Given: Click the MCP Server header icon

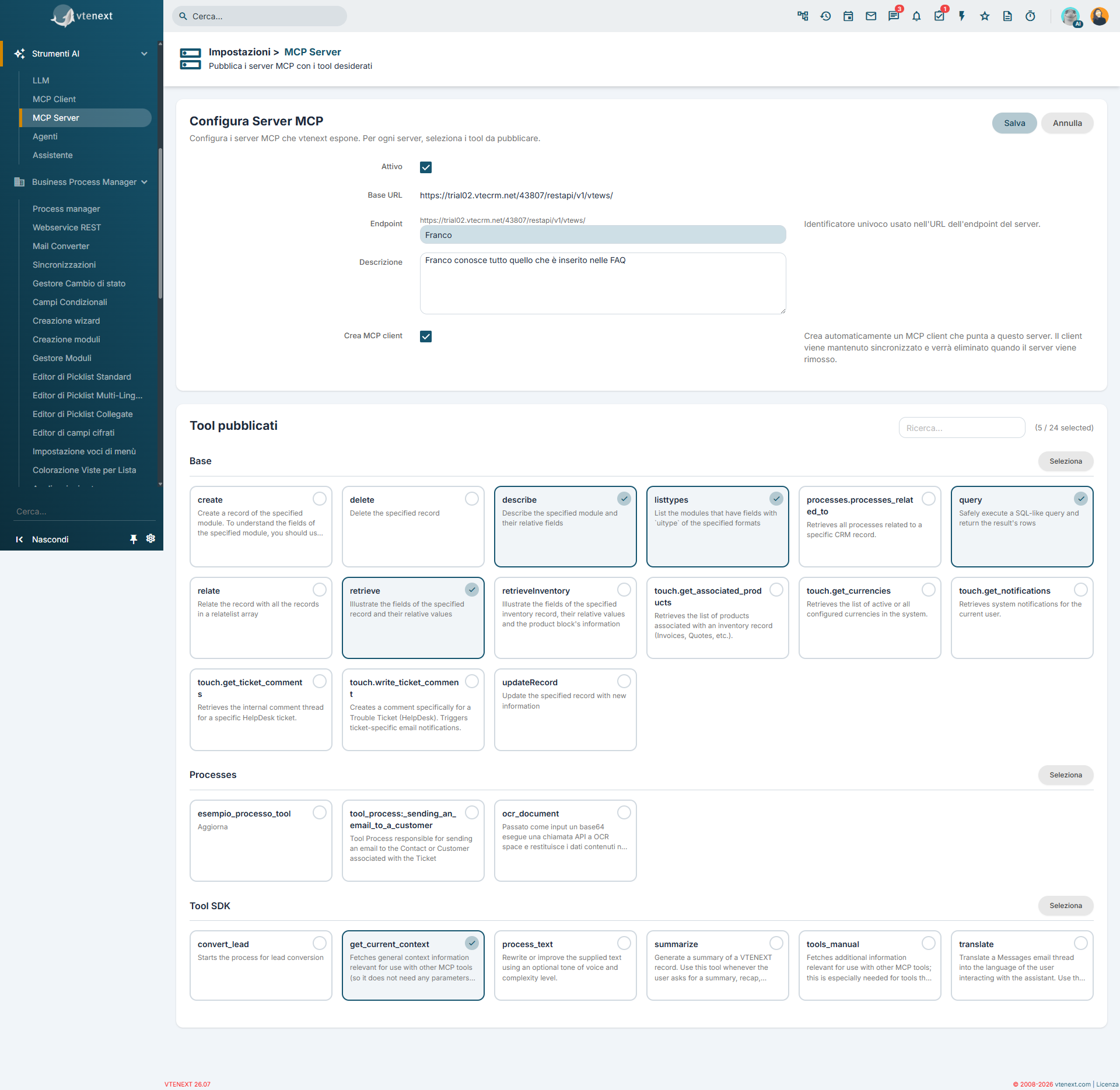Looking at the screenshot, I should (191, 59).
